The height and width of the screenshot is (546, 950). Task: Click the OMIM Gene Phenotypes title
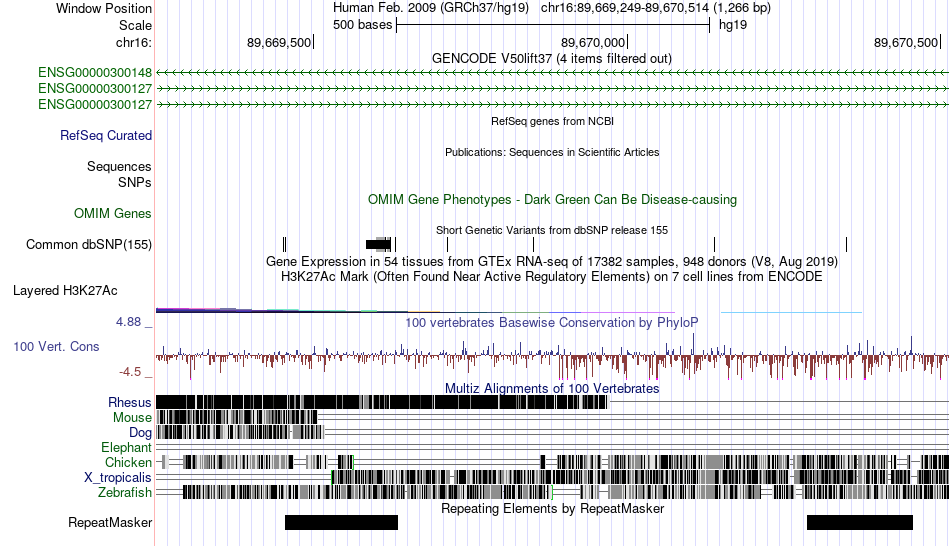click(553, 199)
